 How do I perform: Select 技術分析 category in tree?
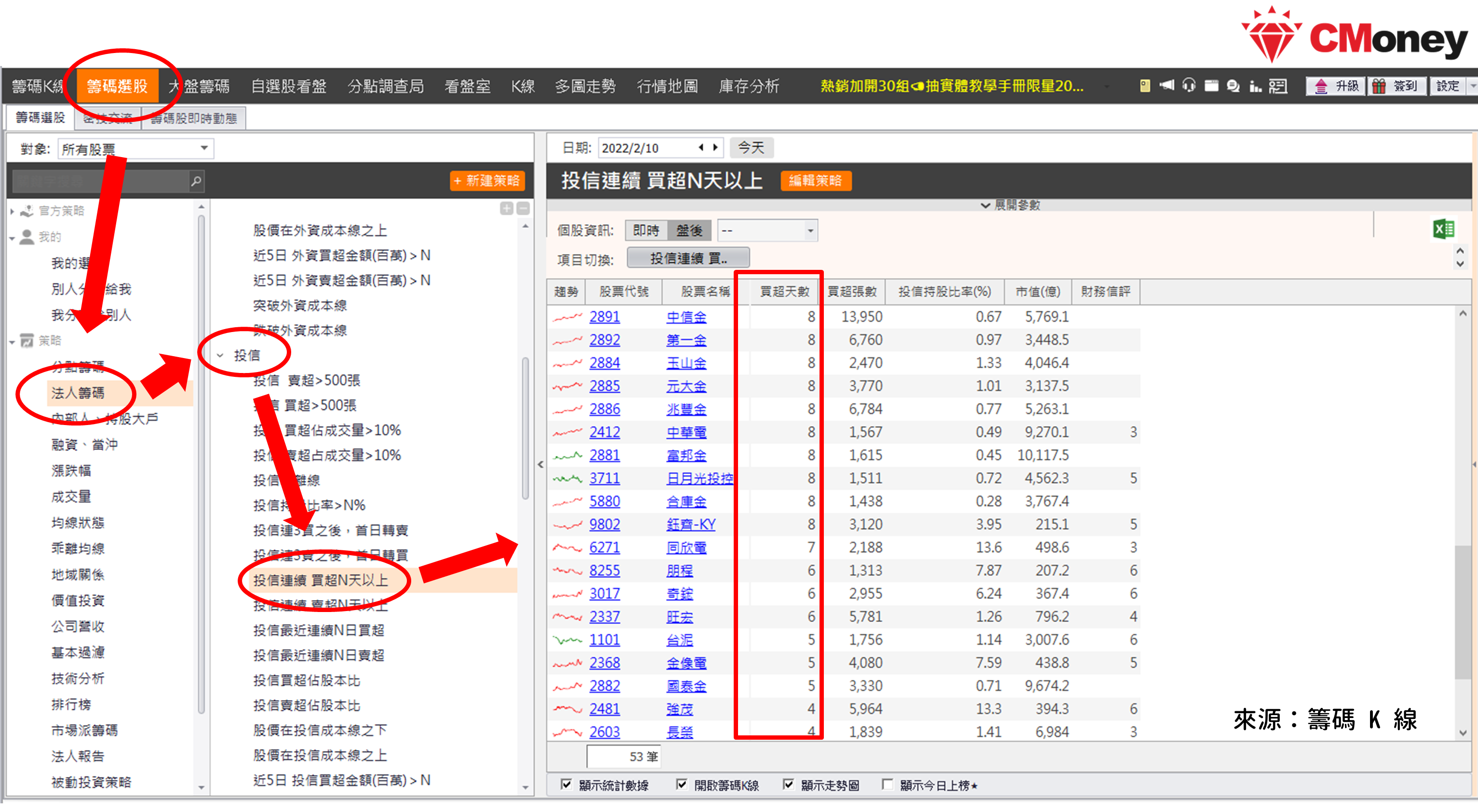point(78,679)
